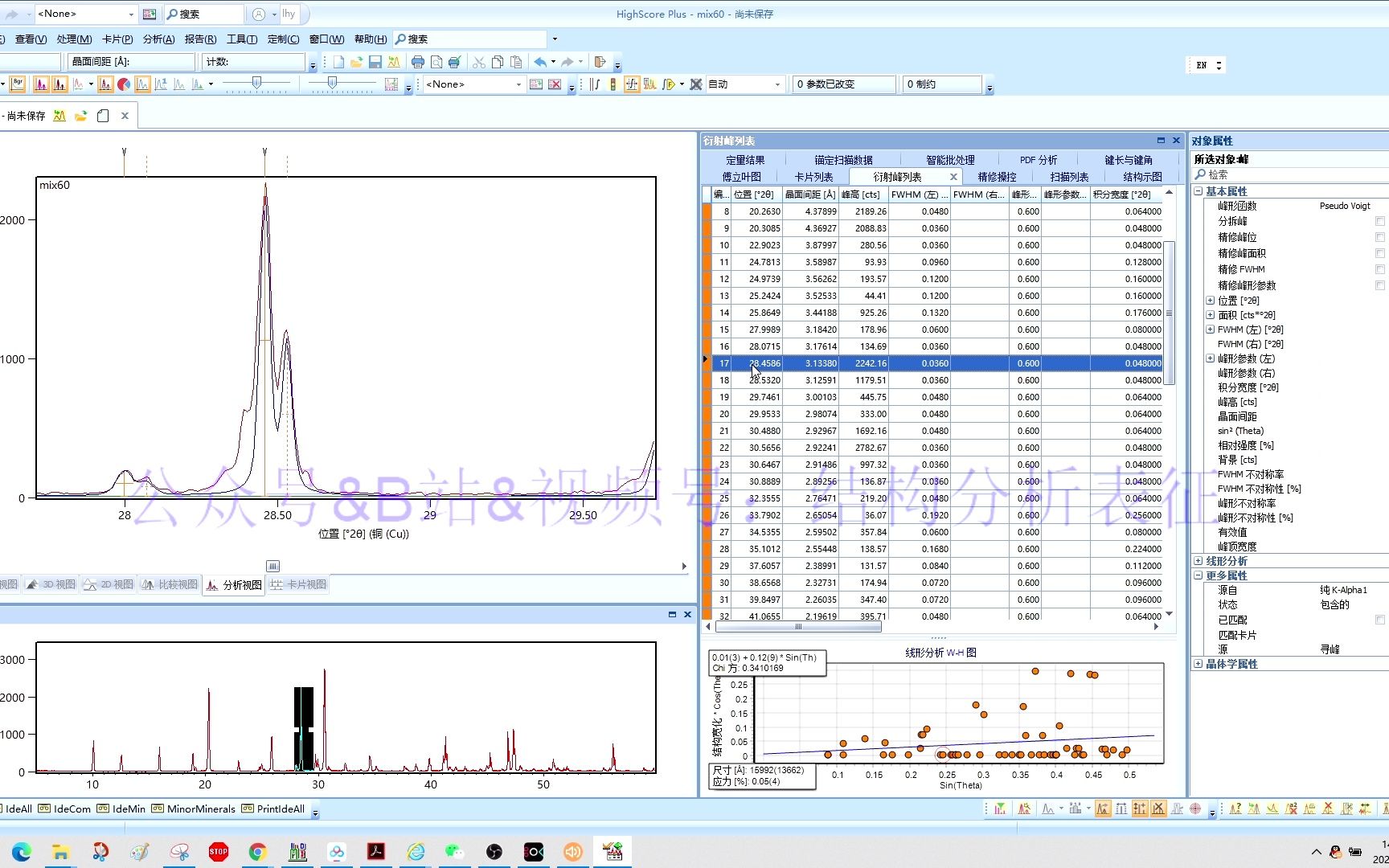This screenshot has height=868, width=1389.
Task: Click the Print icon in toolbar
Action: pyautogui.click(x=417, y=62)
